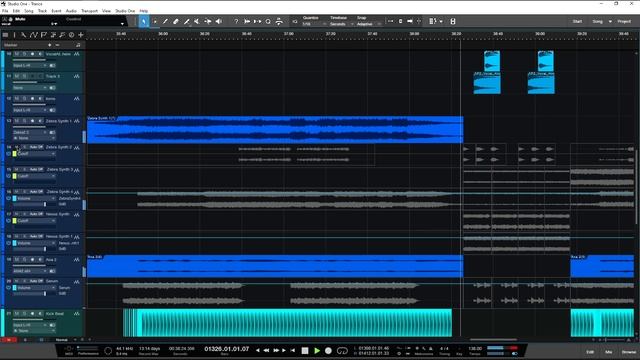Show automation icon above track list
The height and width of the screenshot is (360, 640).
33,35
